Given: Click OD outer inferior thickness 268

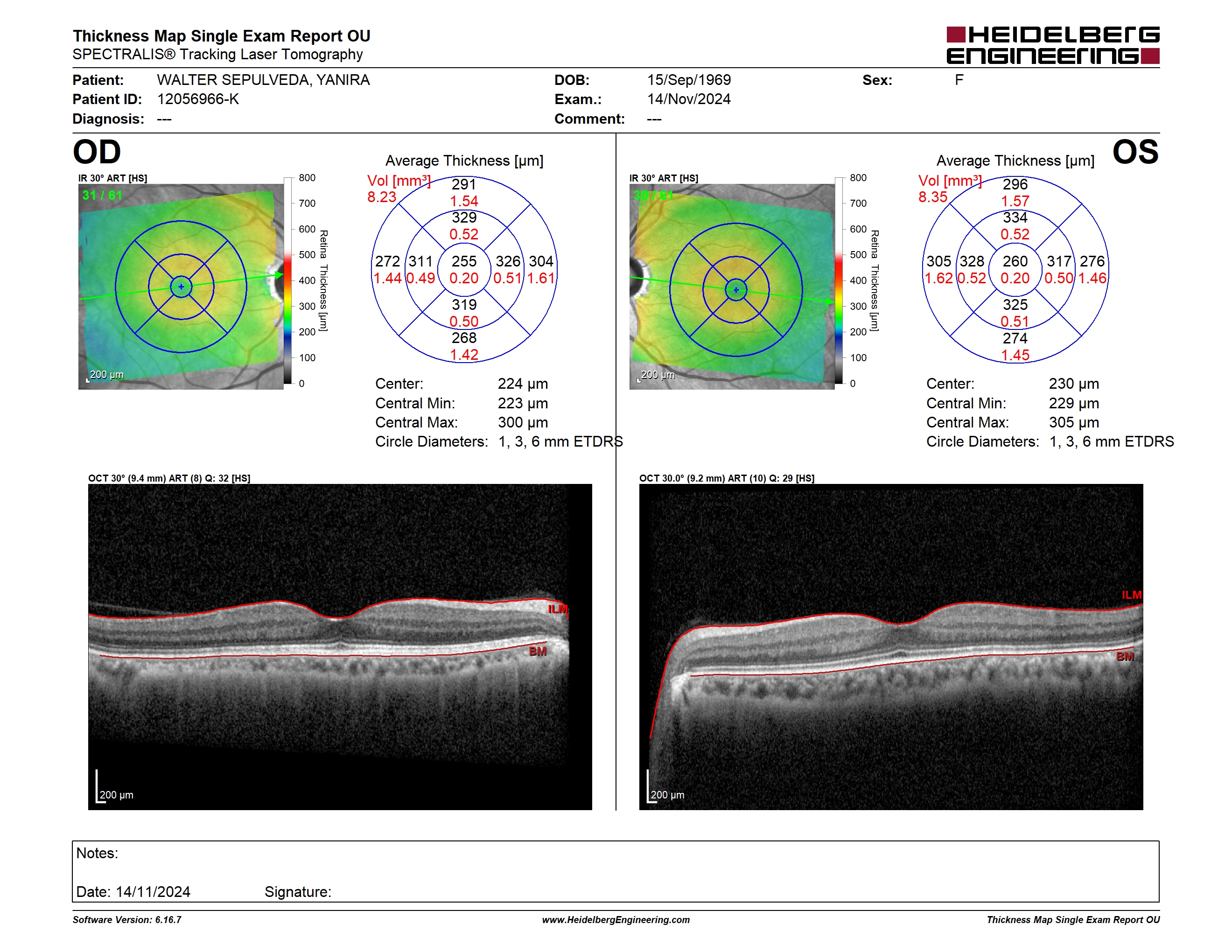Looking at the screenshot, I should tap(464, 338).
